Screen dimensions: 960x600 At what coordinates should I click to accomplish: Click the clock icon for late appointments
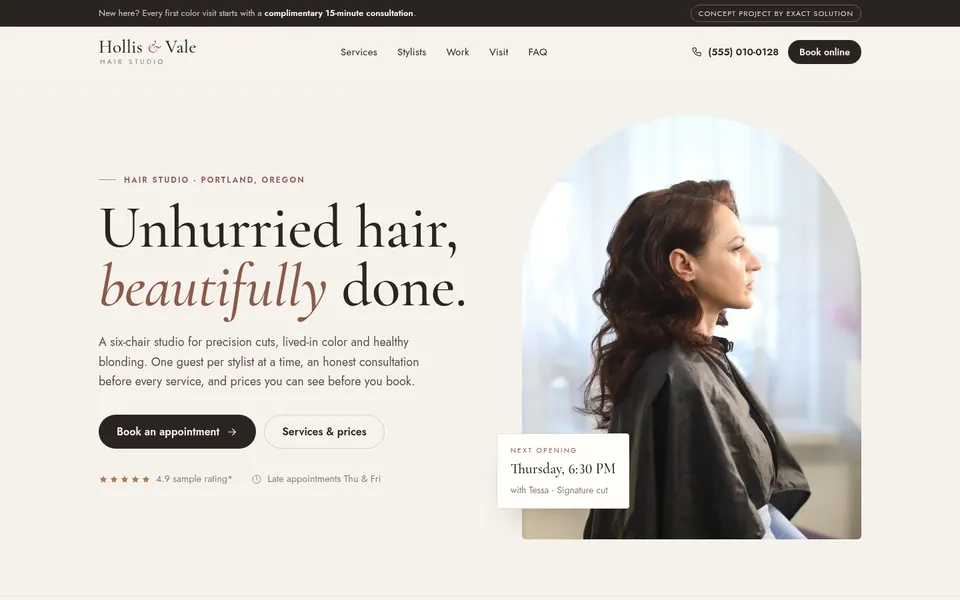click(257, 479)
